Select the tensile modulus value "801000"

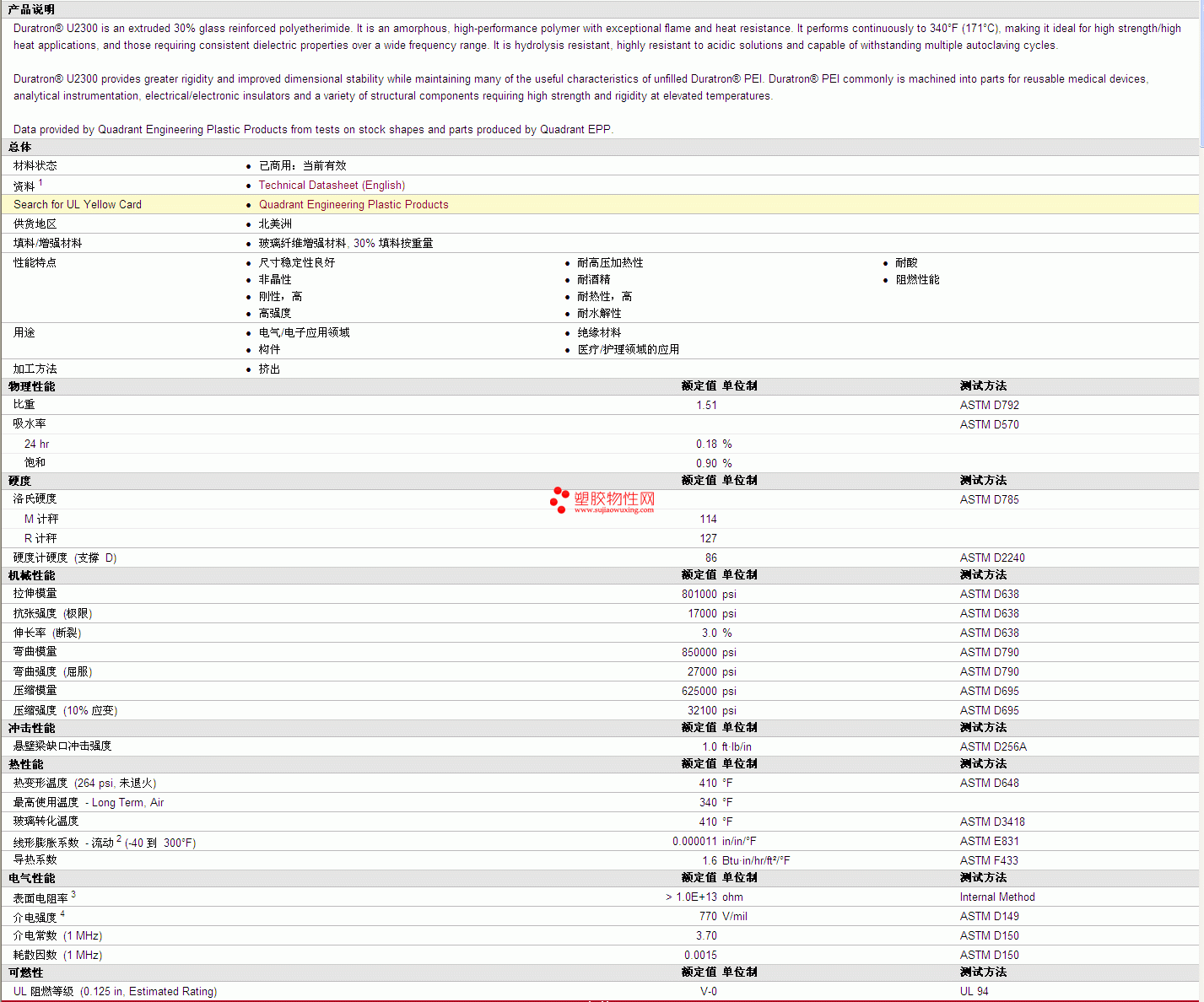[699, 595]
